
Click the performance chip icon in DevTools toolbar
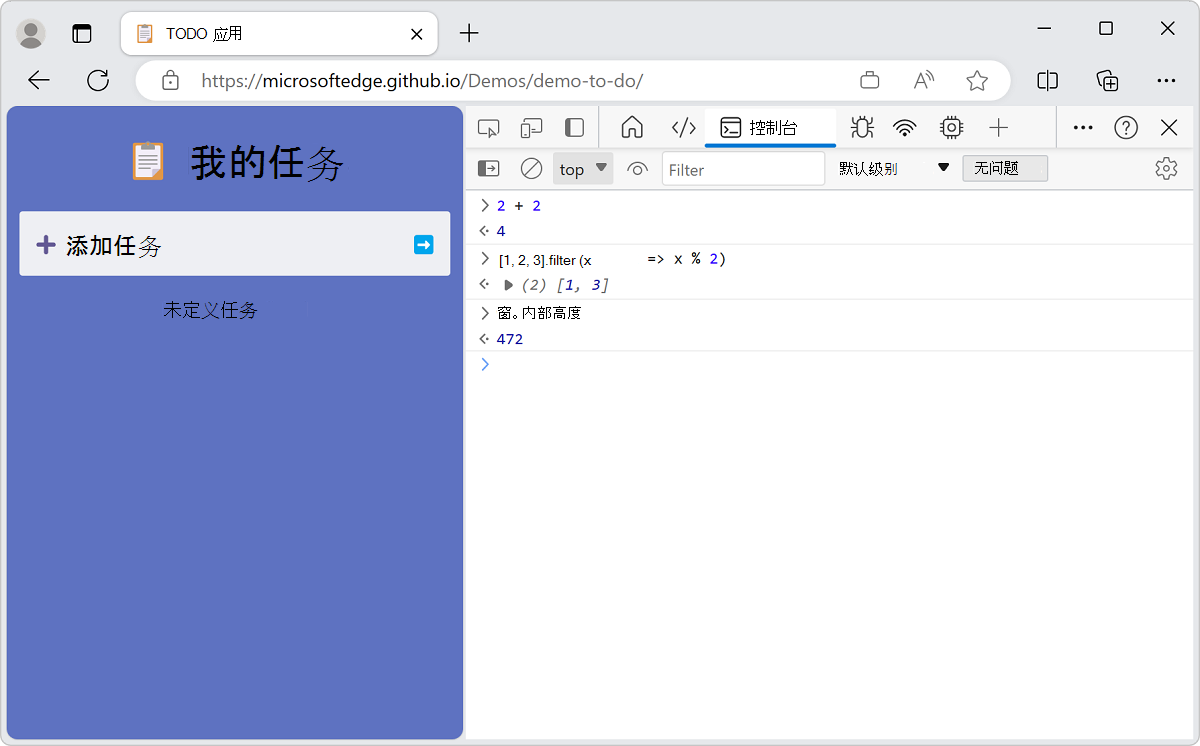950,127
